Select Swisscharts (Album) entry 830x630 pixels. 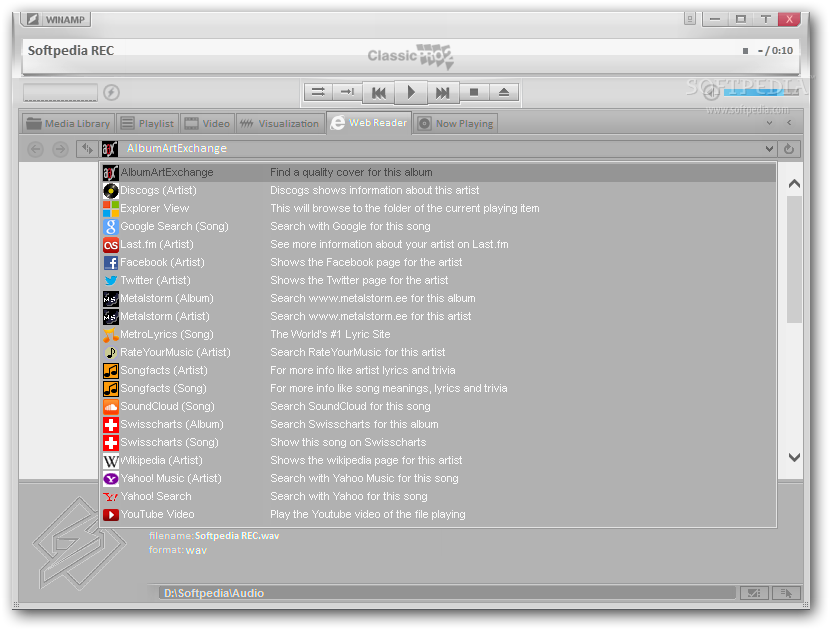(x=439, y=425)
